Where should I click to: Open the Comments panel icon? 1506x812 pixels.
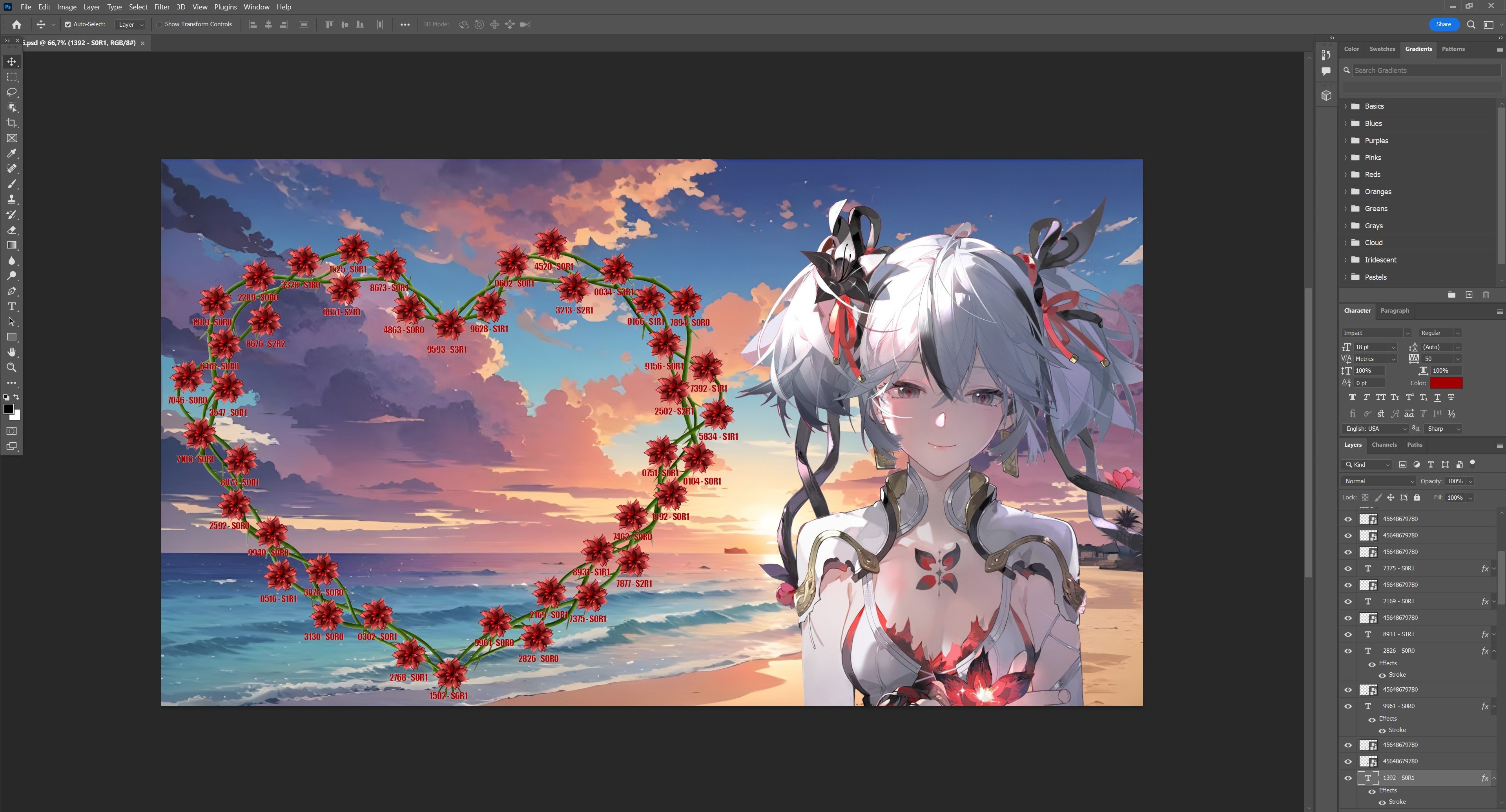pyautogui.click(x=1326, y=71)
